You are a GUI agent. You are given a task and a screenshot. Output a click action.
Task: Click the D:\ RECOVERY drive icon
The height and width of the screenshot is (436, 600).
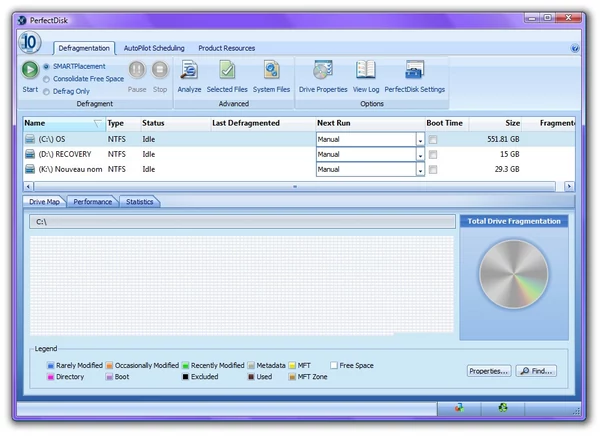coord(30,154)
